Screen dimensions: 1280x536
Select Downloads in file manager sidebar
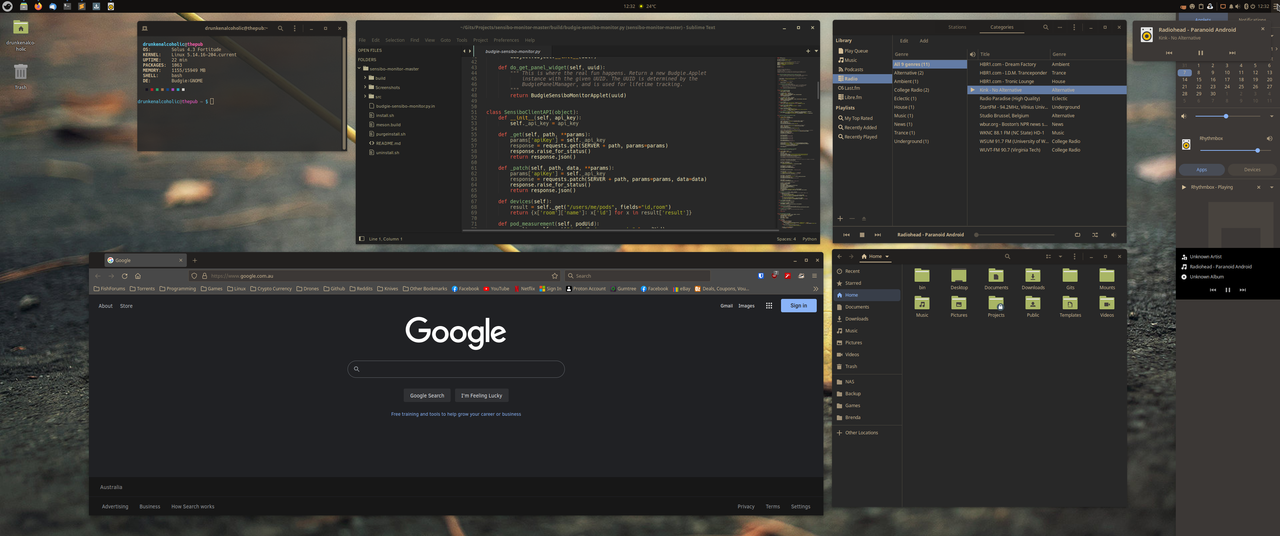click(866, 319)
